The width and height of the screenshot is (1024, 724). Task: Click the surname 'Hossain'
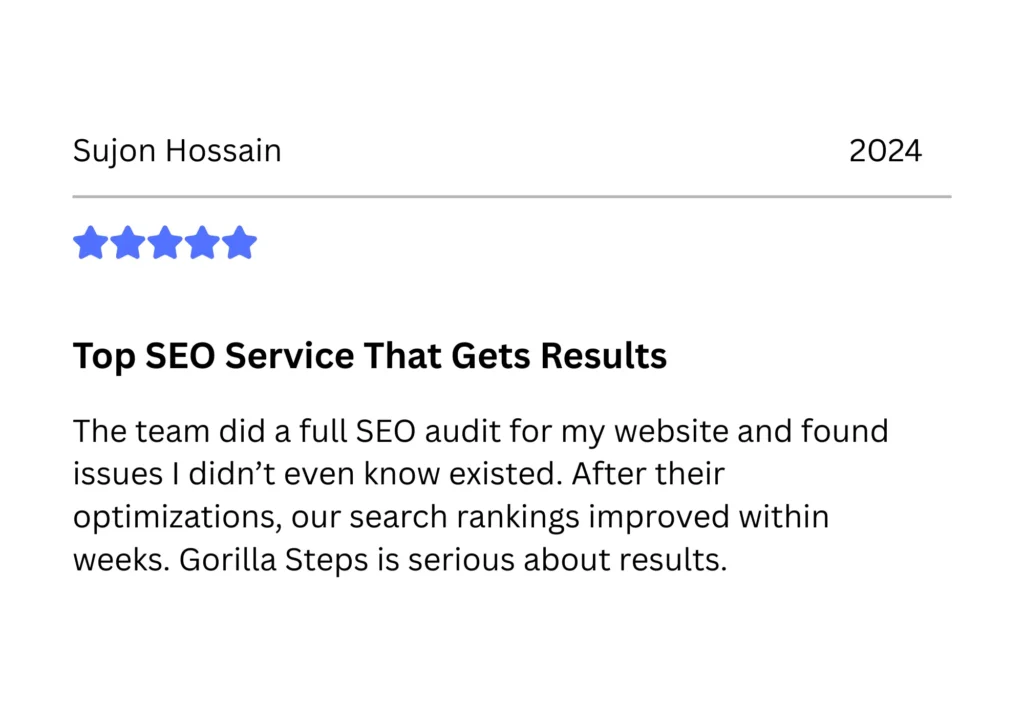(223, 151)
